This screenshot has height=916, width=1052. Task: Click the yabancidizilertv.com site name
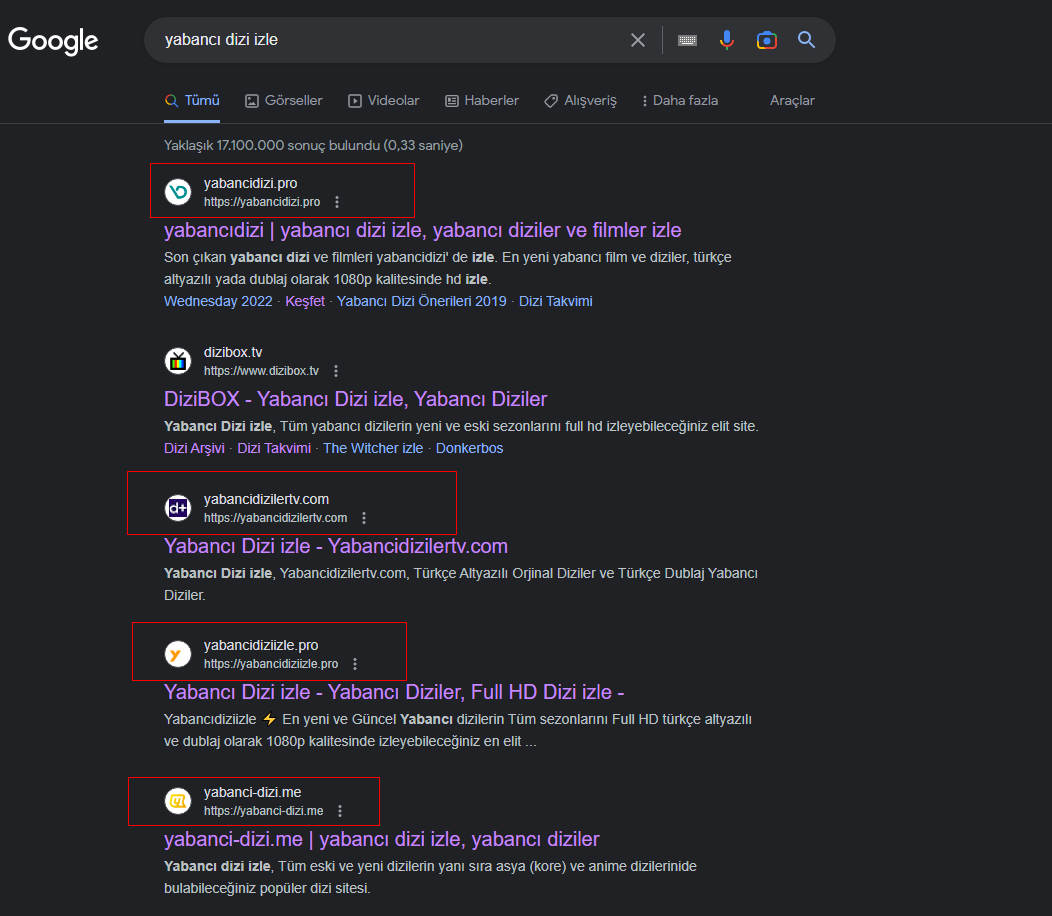(x=266, y=499)
